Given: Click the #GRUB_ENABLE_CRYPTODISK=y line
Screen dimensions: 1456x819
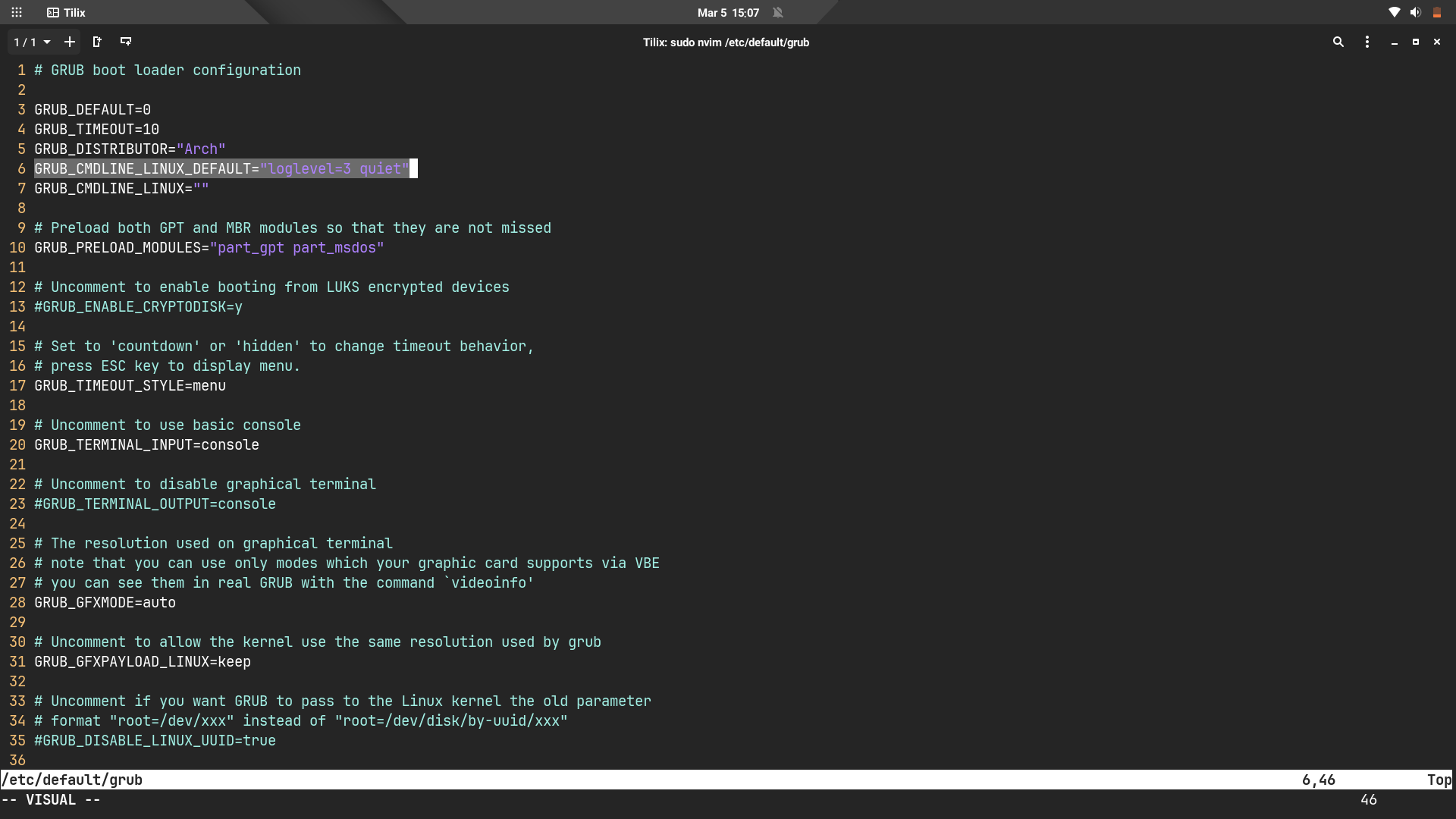Looking at the screenshot, I should click(x=138, y=307).
